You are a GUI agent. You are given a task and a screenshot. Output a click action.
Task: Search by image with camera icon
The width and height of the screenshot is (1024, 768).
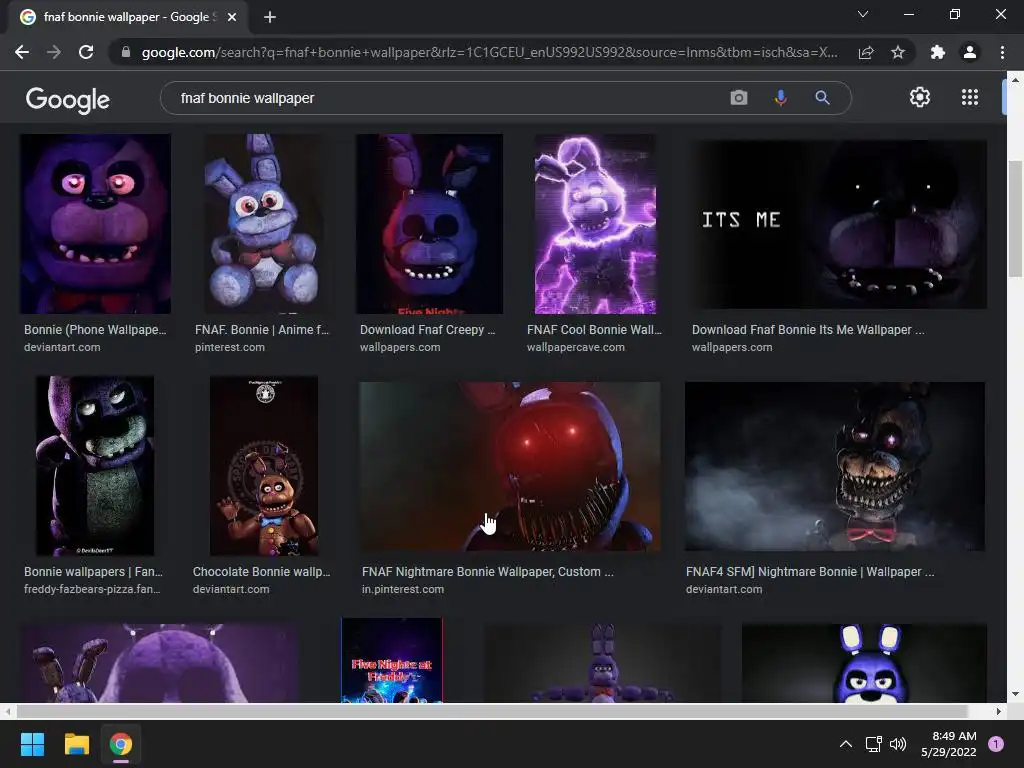point(739,98)
